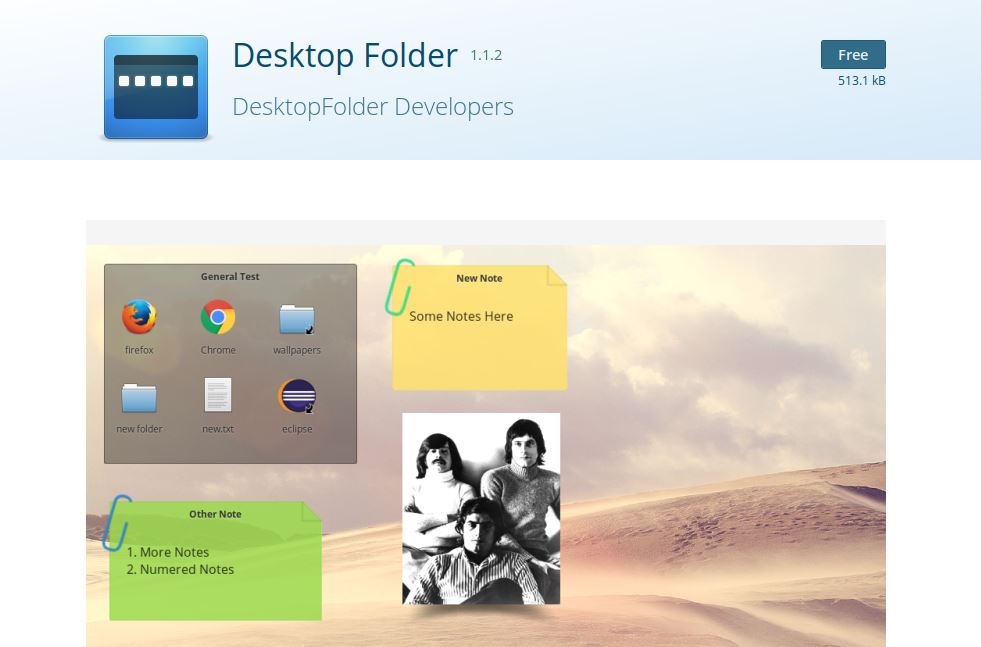The width and height of the screenshot is (981, 647).
Task: Click the "Desktop Folder" title text
Action: click(345, 55)
